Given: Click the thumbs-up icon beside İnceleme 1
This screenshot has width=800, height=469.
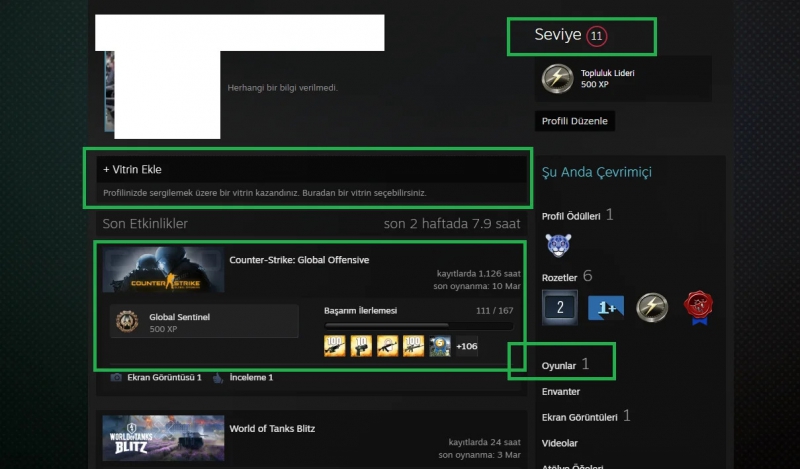Looking at the screenshot, I should (x=218, y=378).
